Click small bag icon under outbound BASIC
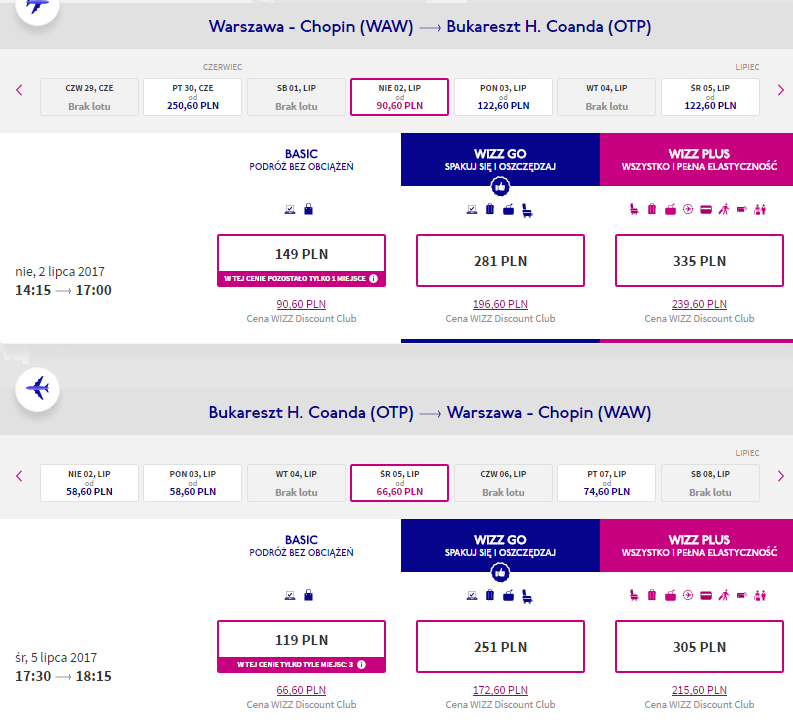Screen dimensions: 793x724 (309, 209)
